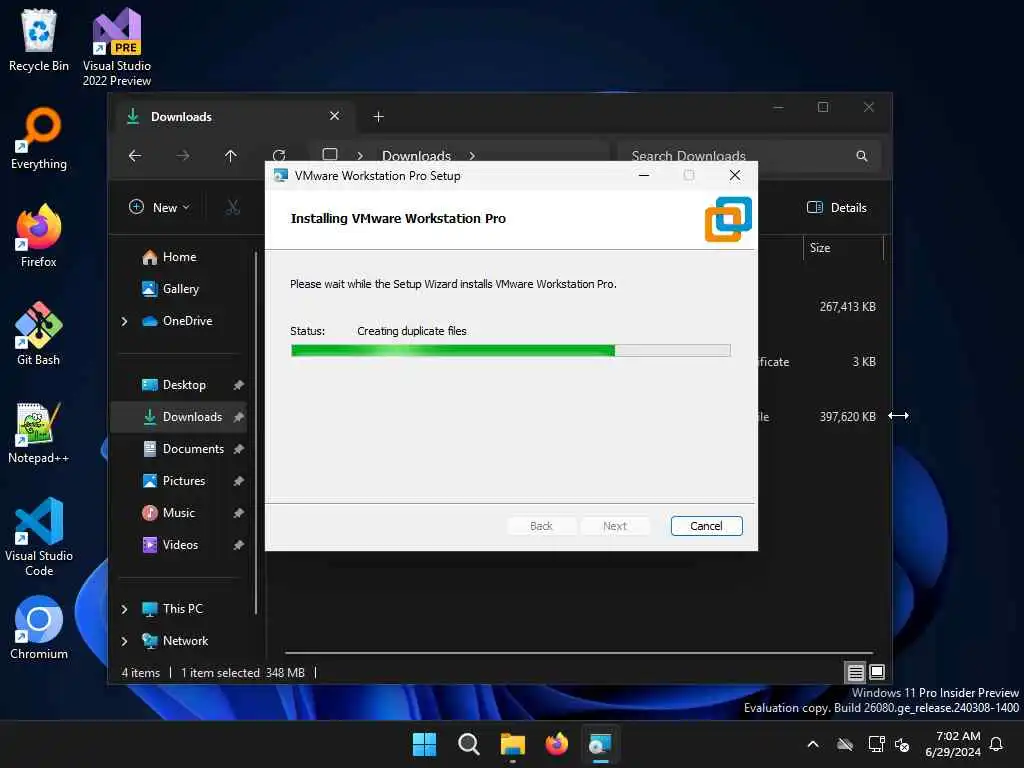Add a new Explorer tab

point(378,116)
